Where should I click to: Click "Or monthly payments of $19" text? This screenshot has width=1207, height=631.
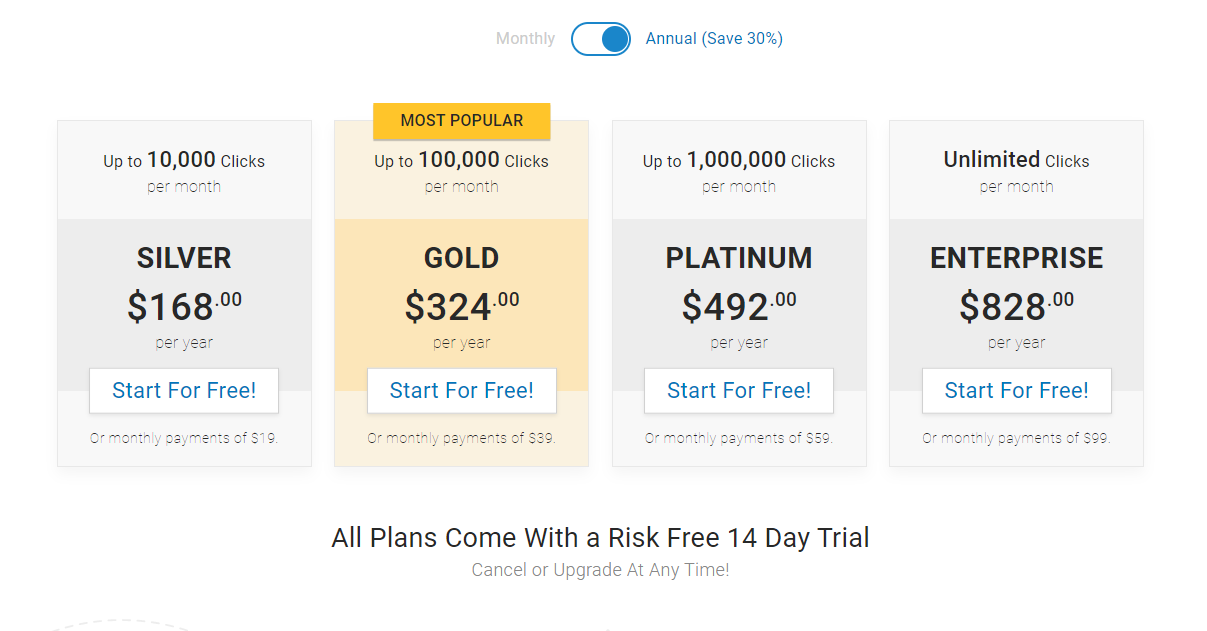pos(184,438)
